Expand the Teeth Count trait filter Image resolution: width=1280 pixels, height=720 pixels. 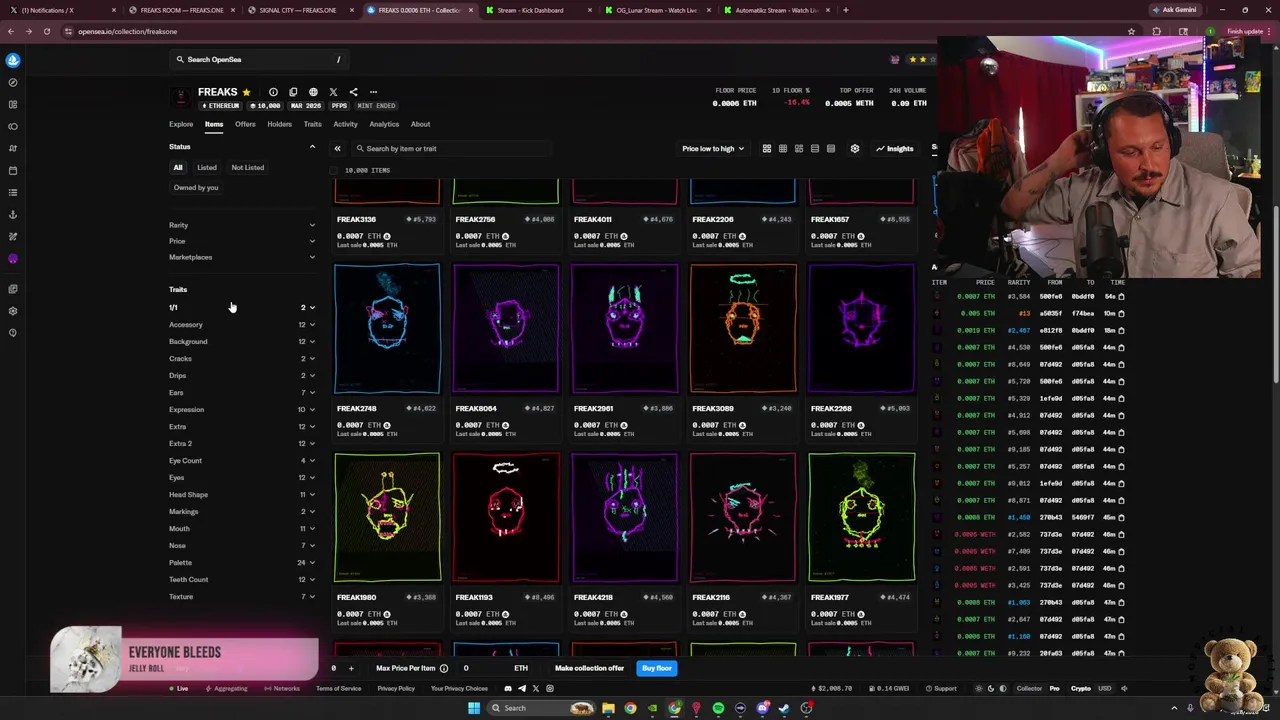[x=242, y=579]
